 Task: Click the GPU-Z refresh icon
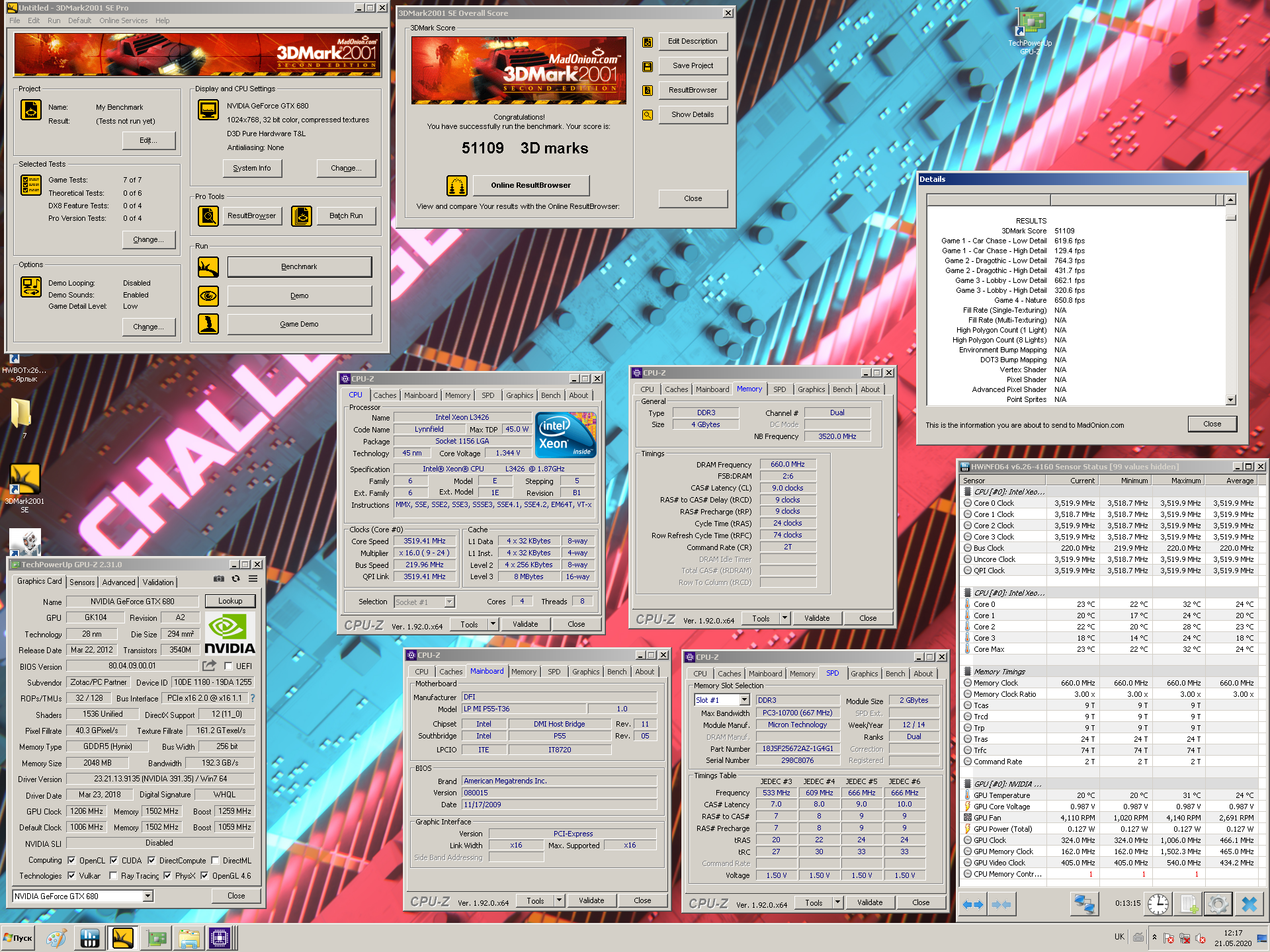pos(235,578)
